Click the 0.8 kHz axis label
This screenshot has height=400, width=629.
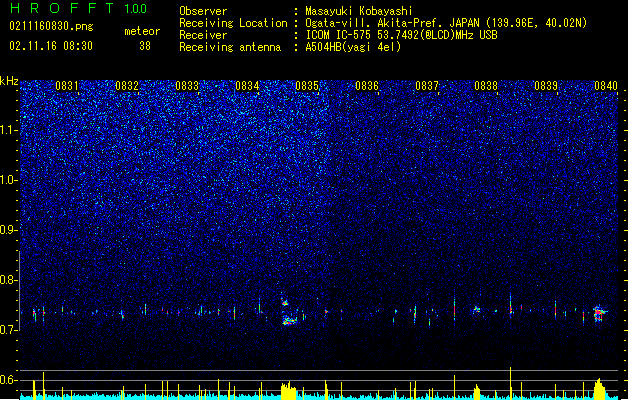pos(8,280)
